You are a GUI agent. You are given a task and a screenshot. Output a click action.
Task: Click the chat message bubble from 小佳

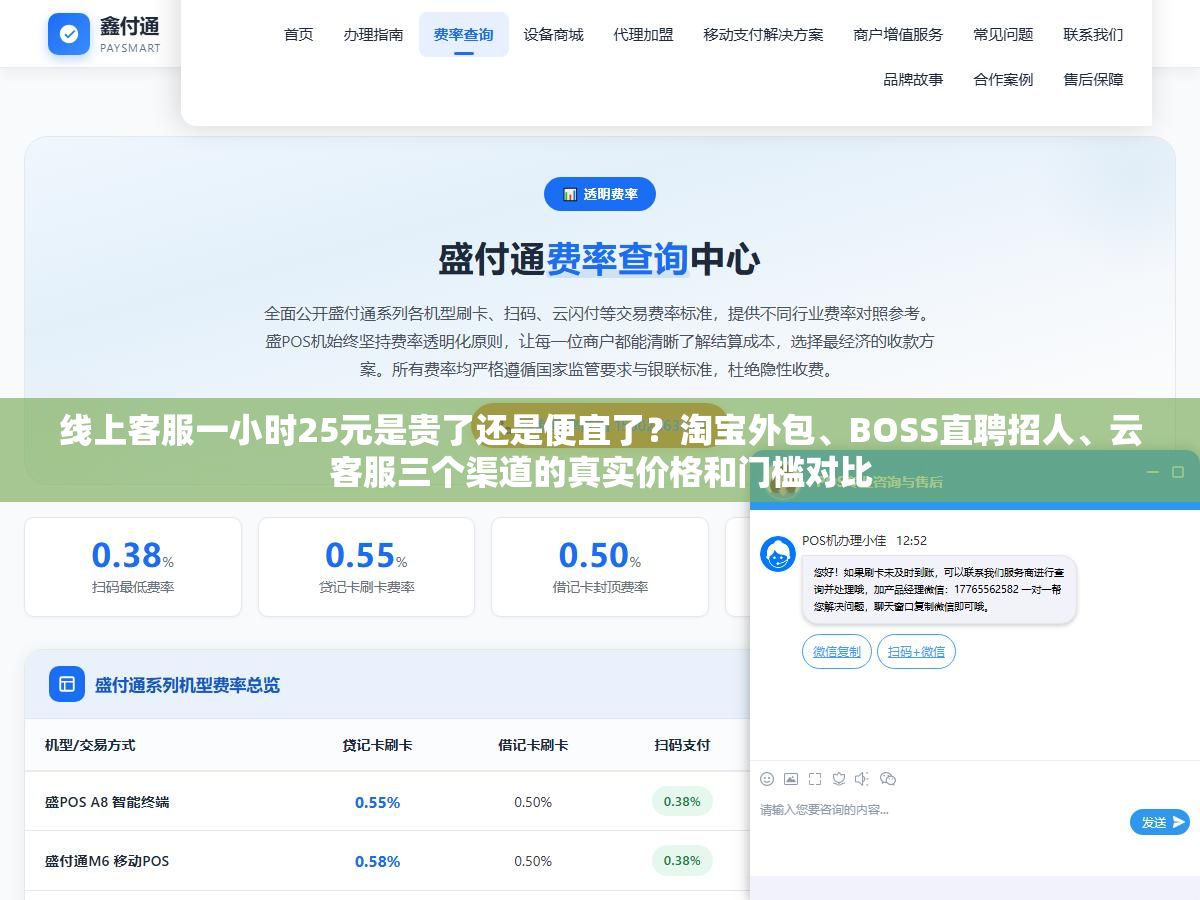pos(939,590)
